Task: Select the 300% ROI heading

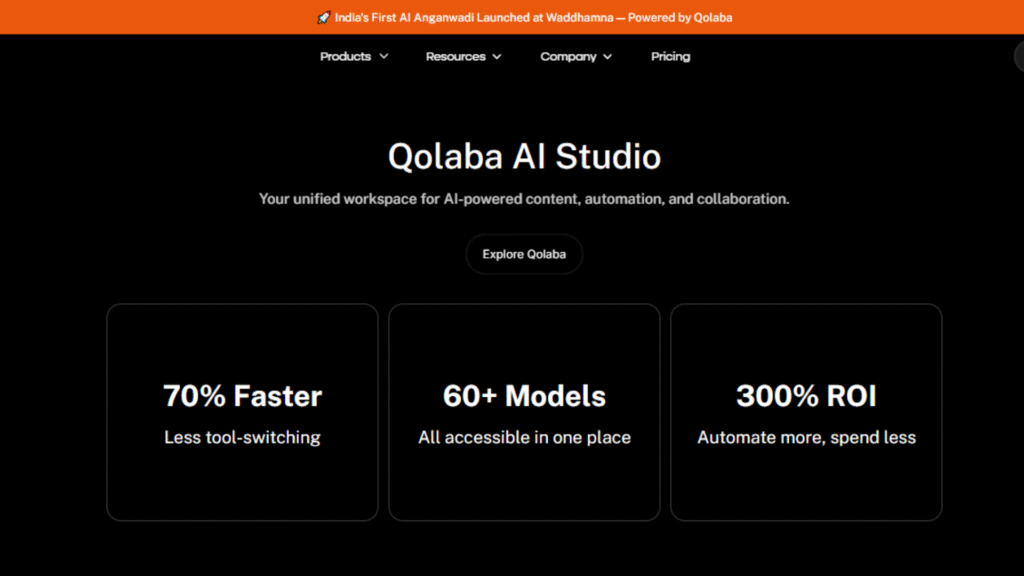Action: click(x=806, y=396)
